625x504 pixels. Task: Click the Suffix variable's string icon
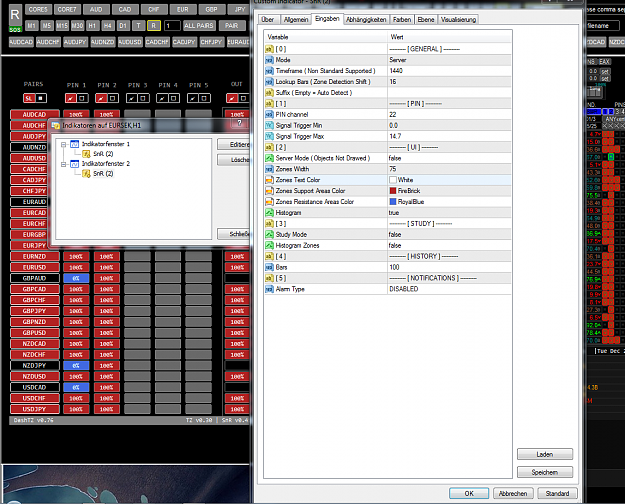coord(269,93)
